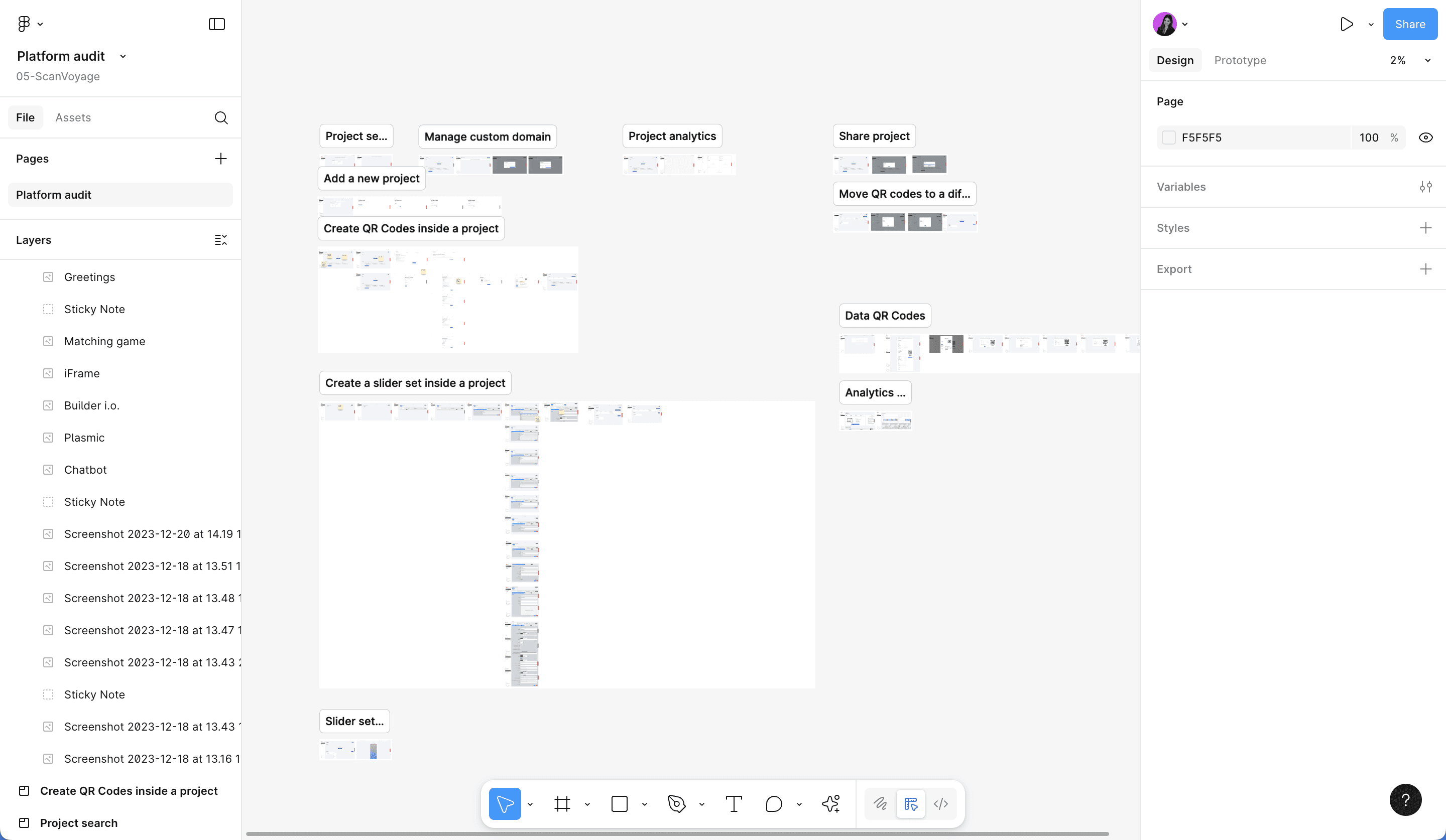Switch to the Prototype tab
Screen dimensions: 1446x840
coord(1240,60)
